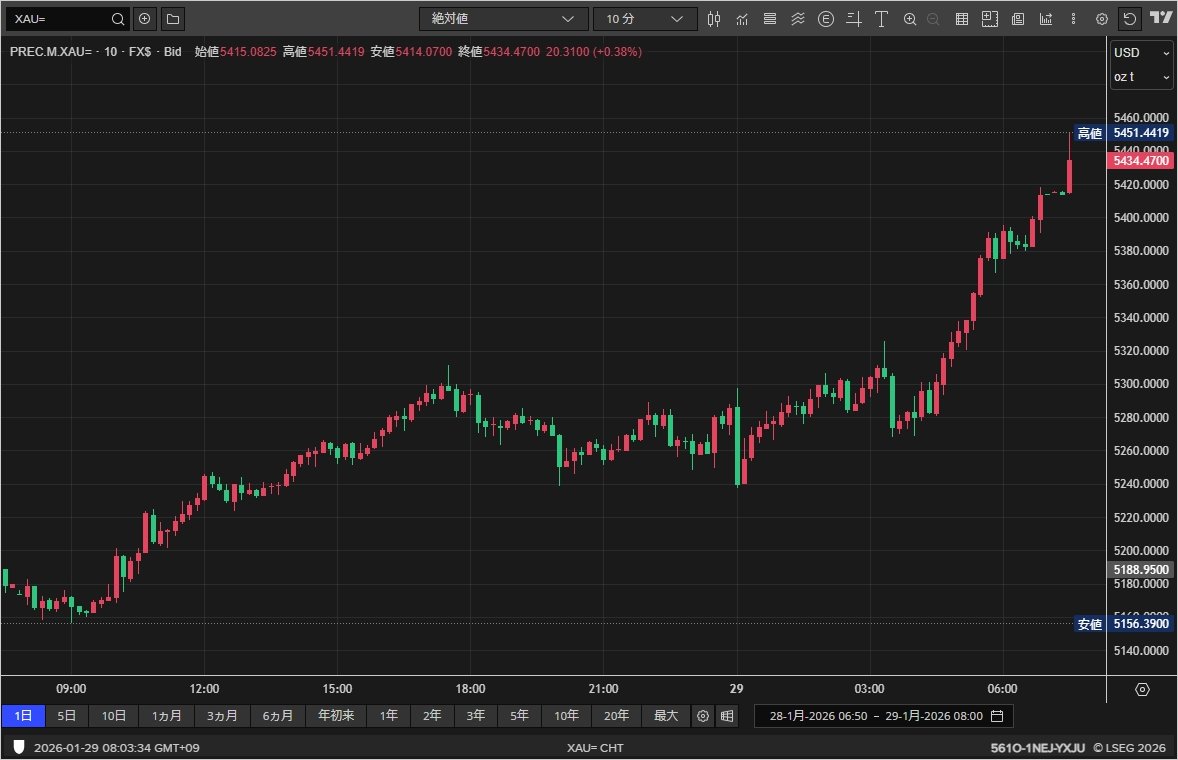Click the three horizontal bars icon
The width and height of the screenshot is (1178, 760).
click(770, 19)
